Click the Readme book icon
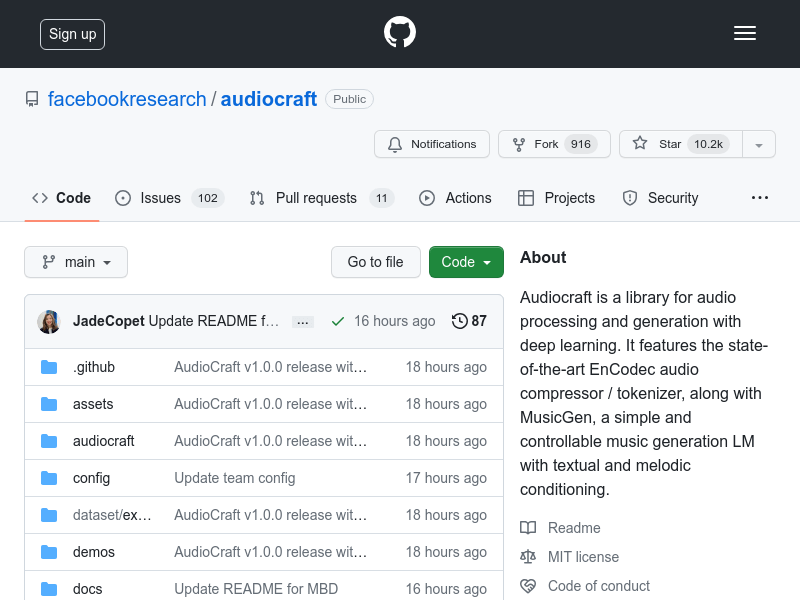The height and width of the screenshot is (600, 800). [528, 528]
